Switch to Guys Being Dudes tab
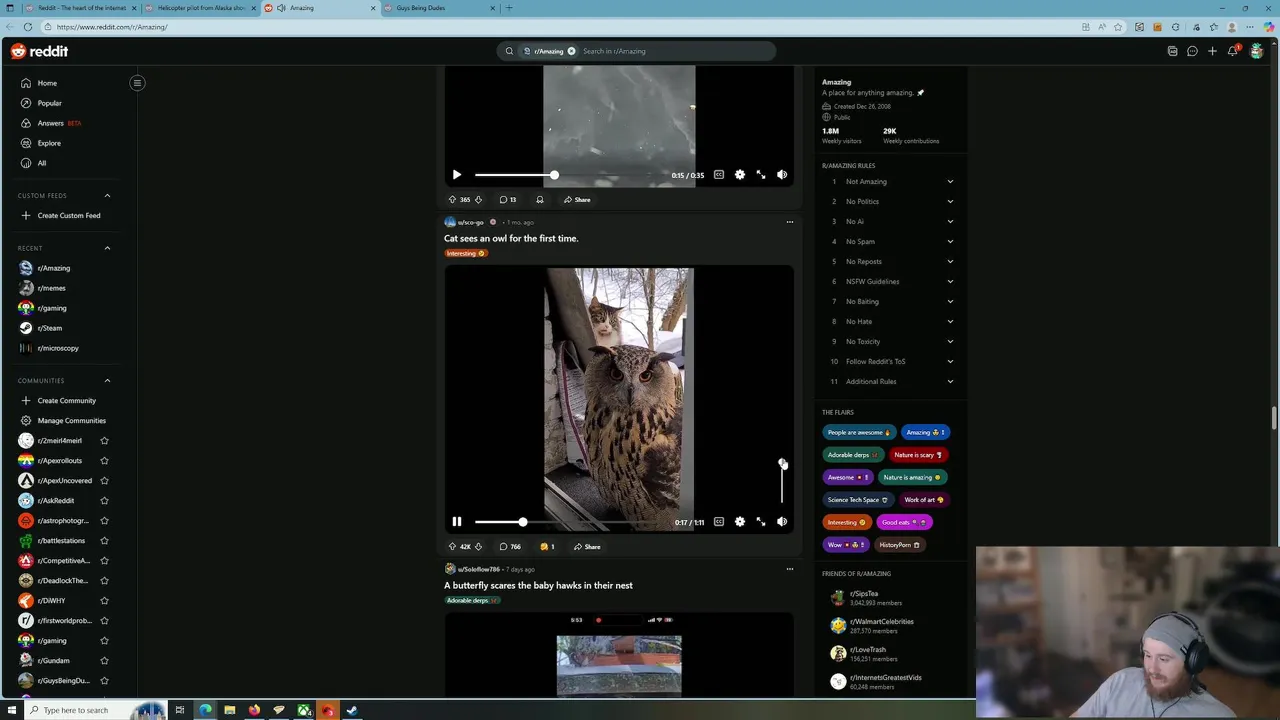 (438, 8)
